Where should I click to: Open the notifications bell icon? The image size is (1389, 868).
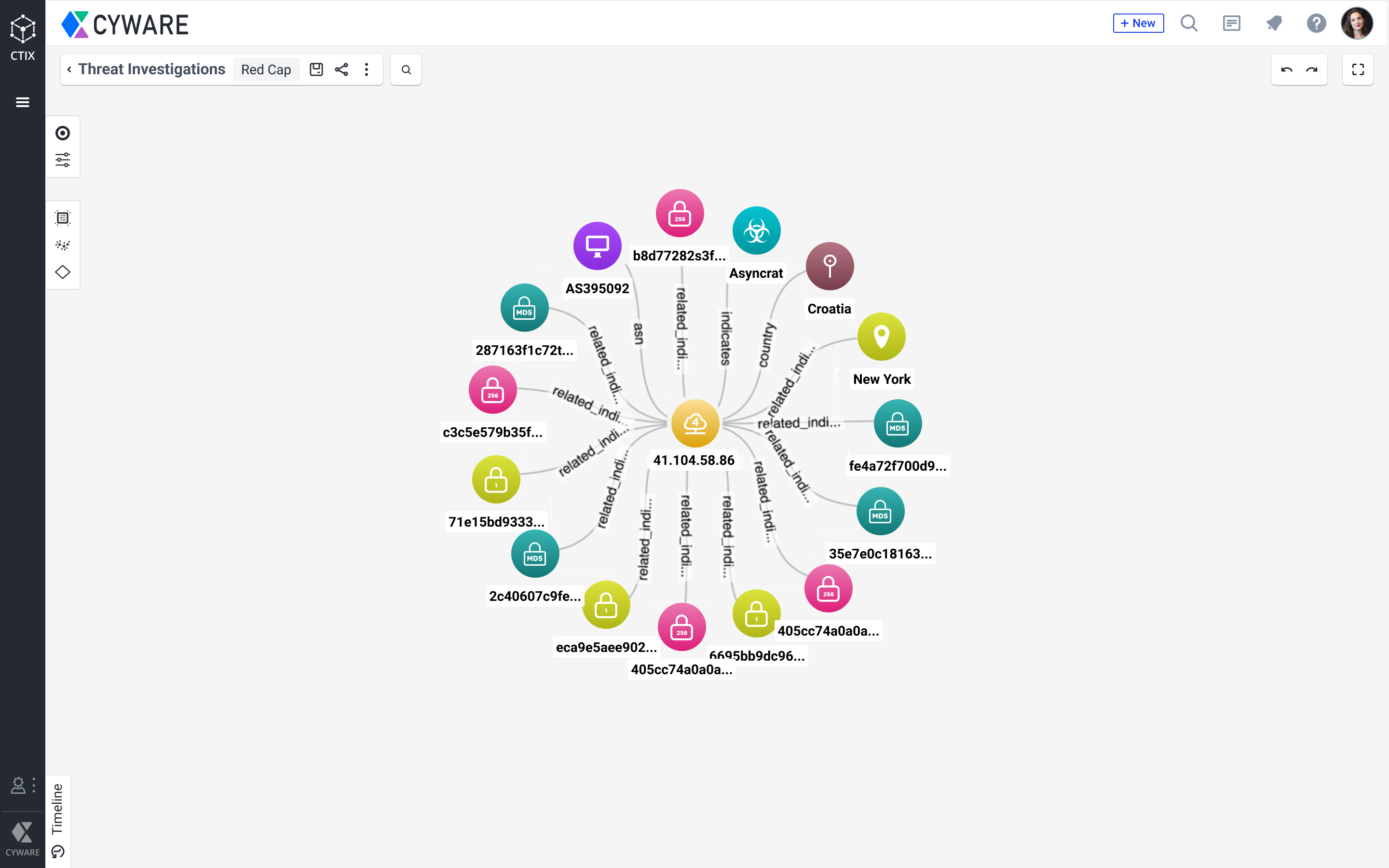coord(1274,23)
